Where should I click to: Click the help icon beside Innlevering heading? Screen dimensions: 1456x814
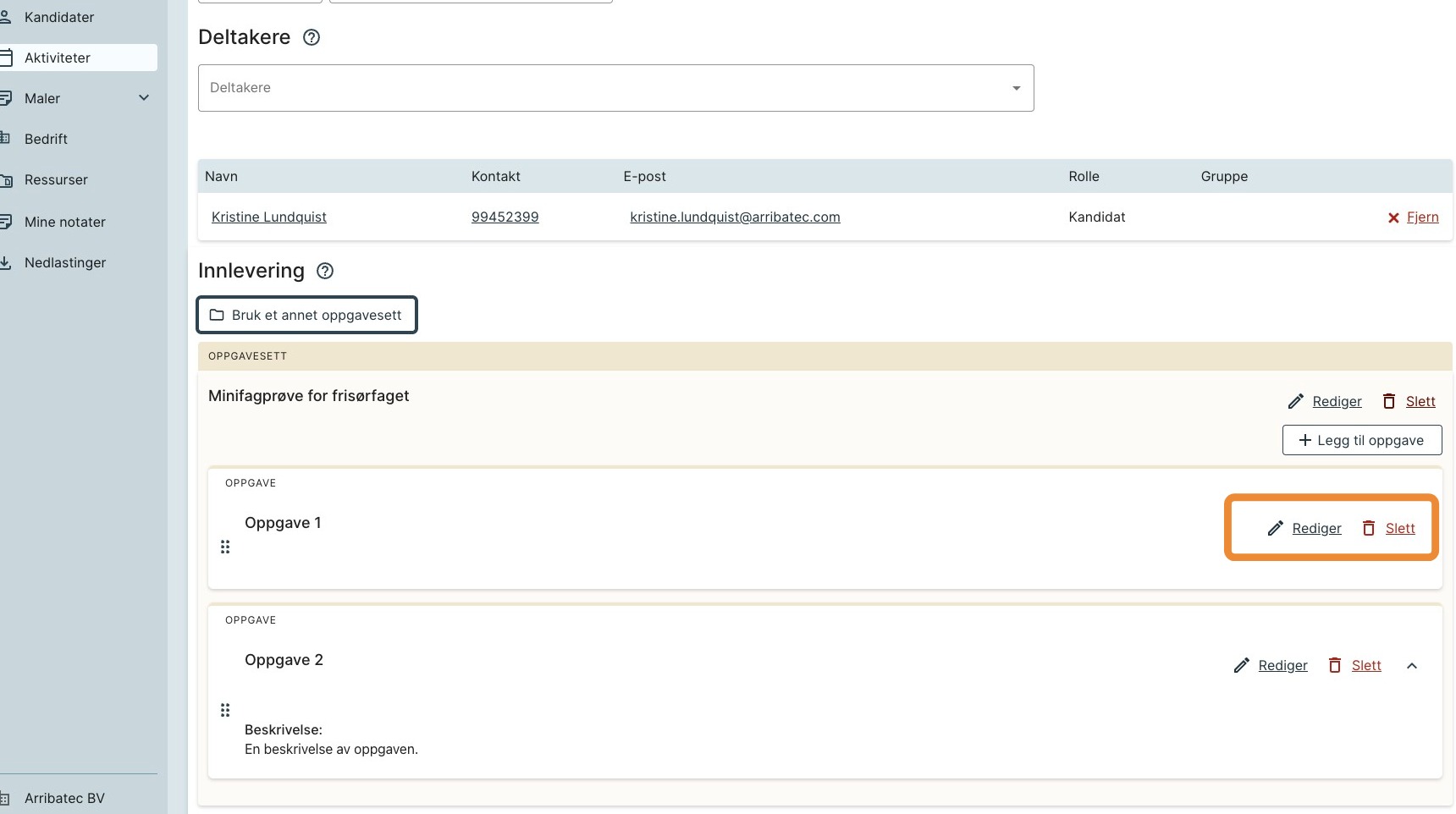tap(325, 271)
